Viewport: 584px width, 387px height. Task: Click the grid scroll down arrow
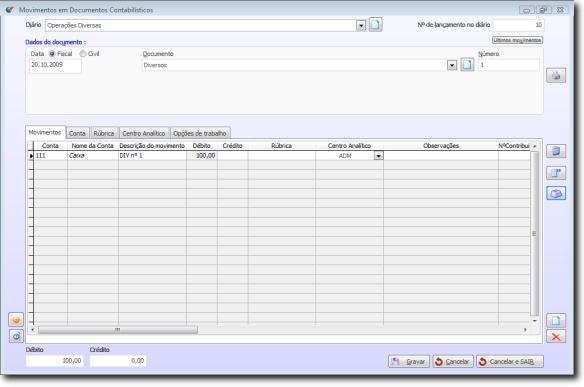(534, 321)
